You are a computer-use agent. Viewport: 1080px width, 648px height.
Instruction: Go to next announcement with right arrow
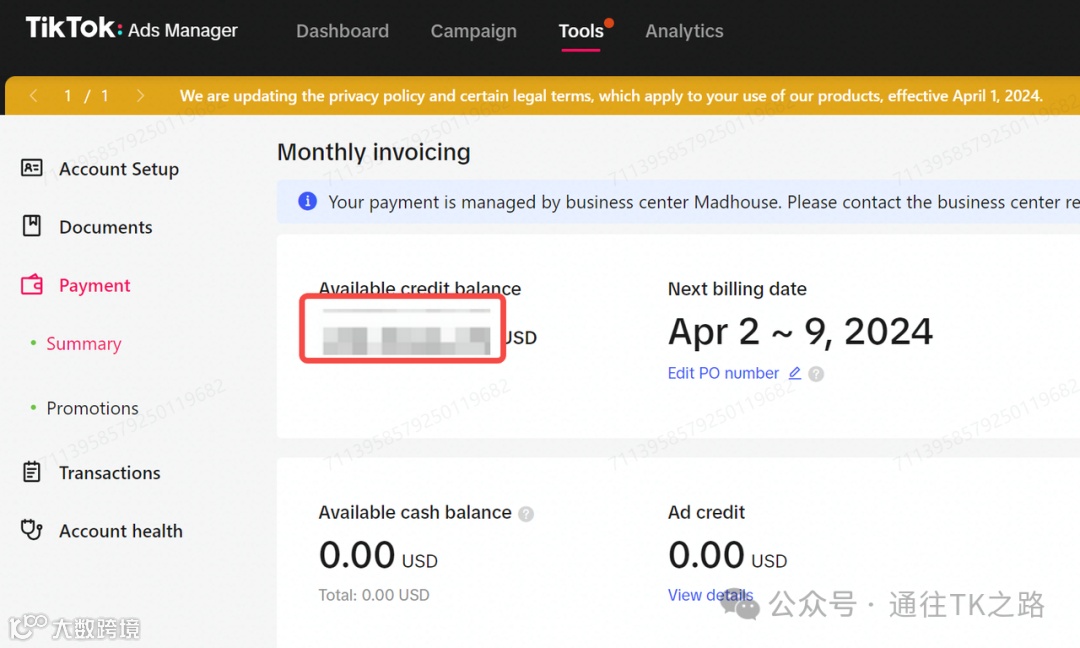pos(141,96)
